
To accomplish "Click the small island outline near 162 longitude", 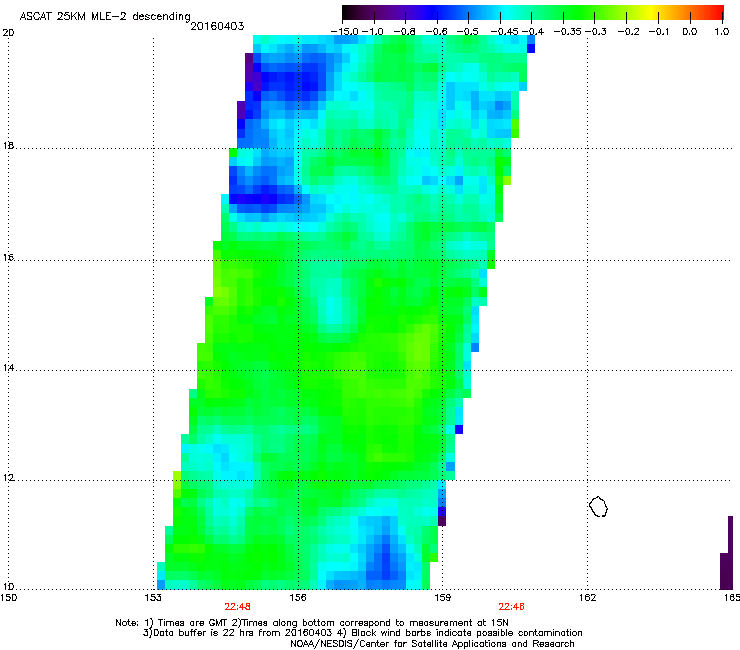I will (x=598, y=506).
